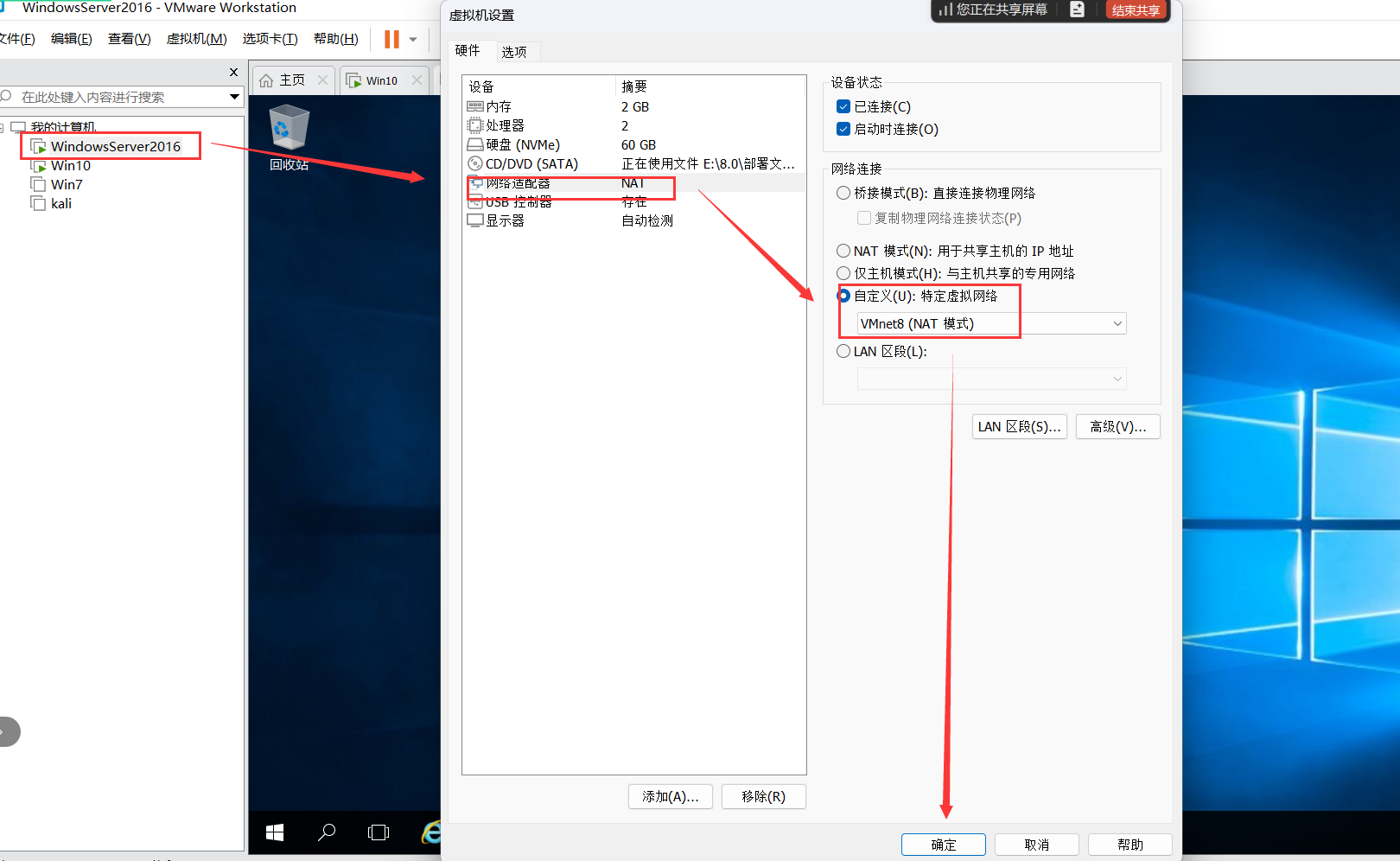Confirm settings with 确定 button
This screenshot has width=1400, height=861.
[944, 845]
